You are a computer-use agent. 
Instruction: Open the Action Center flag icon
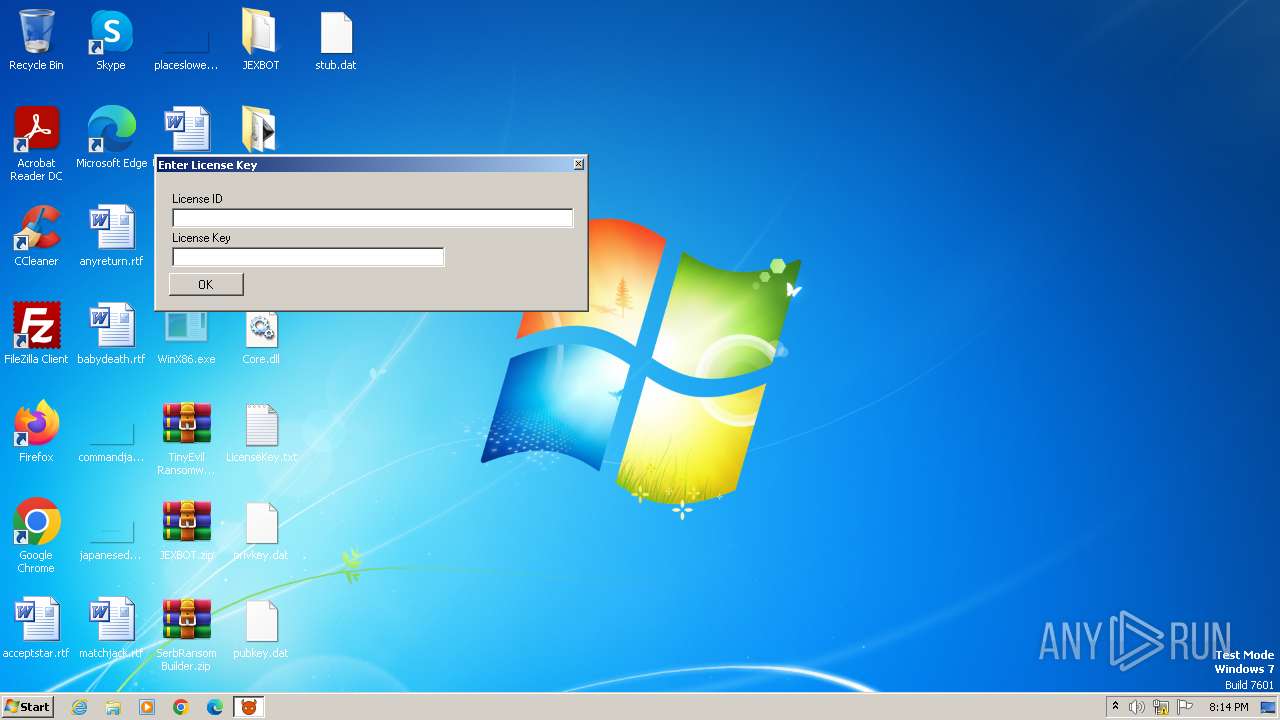pyautogui.click(x=1185, y=707)
